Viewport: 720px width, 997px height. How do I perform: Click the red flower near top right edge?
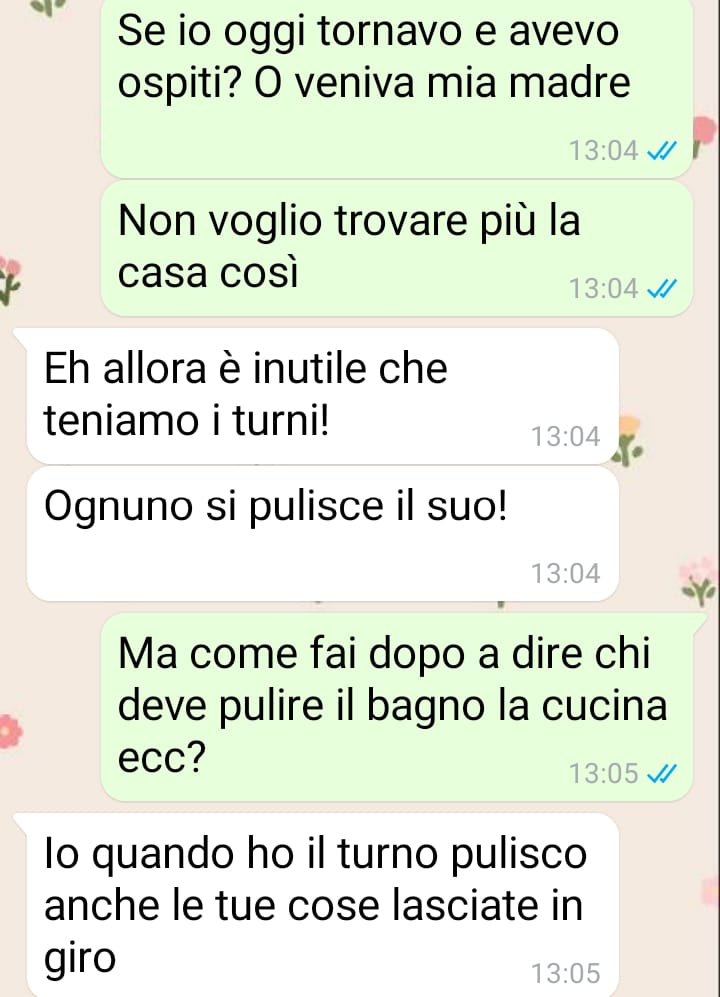pos(703,134)
